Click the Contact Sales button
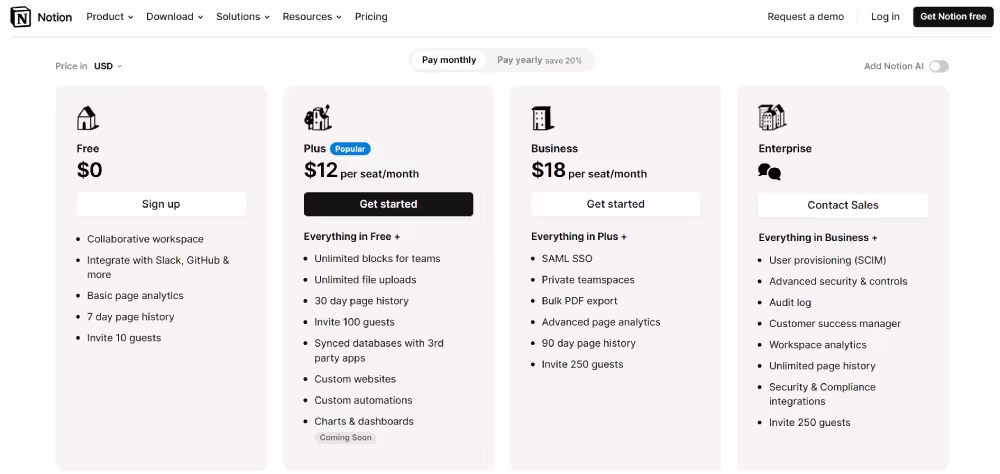 (843, 205)
